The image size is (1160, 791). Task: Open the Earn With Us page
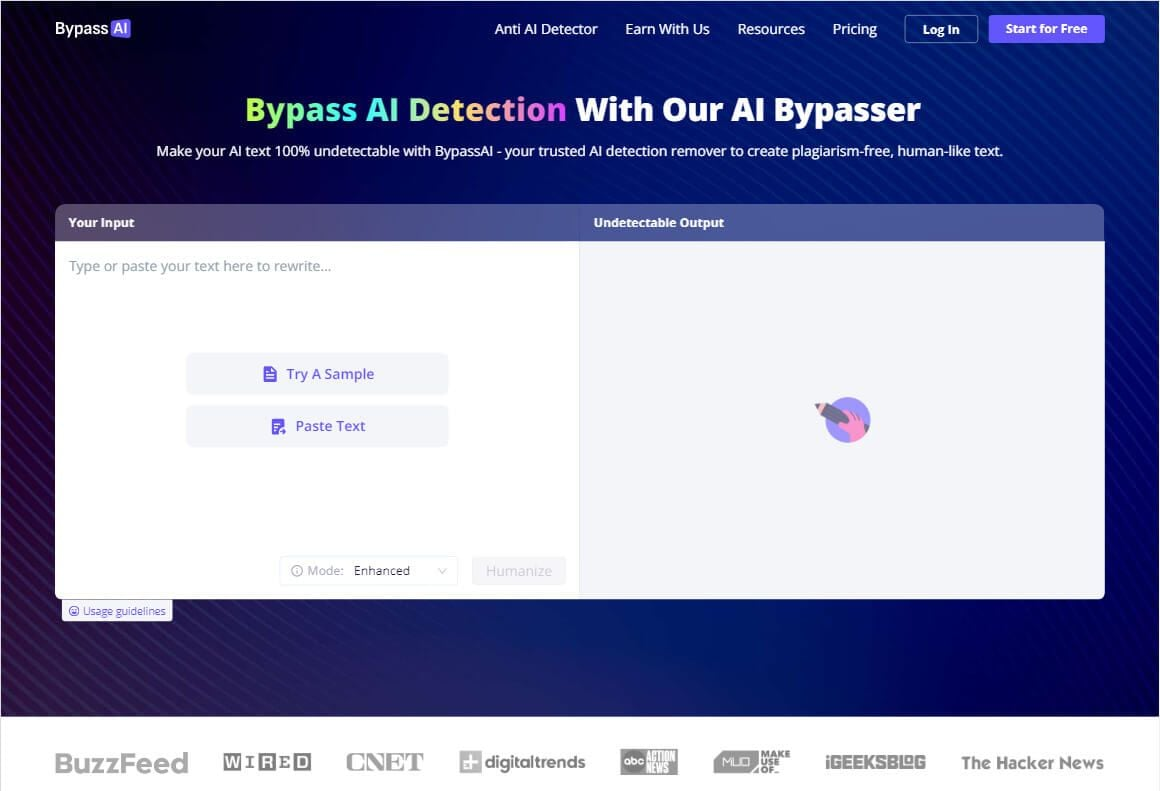click(x=667, y=29)
